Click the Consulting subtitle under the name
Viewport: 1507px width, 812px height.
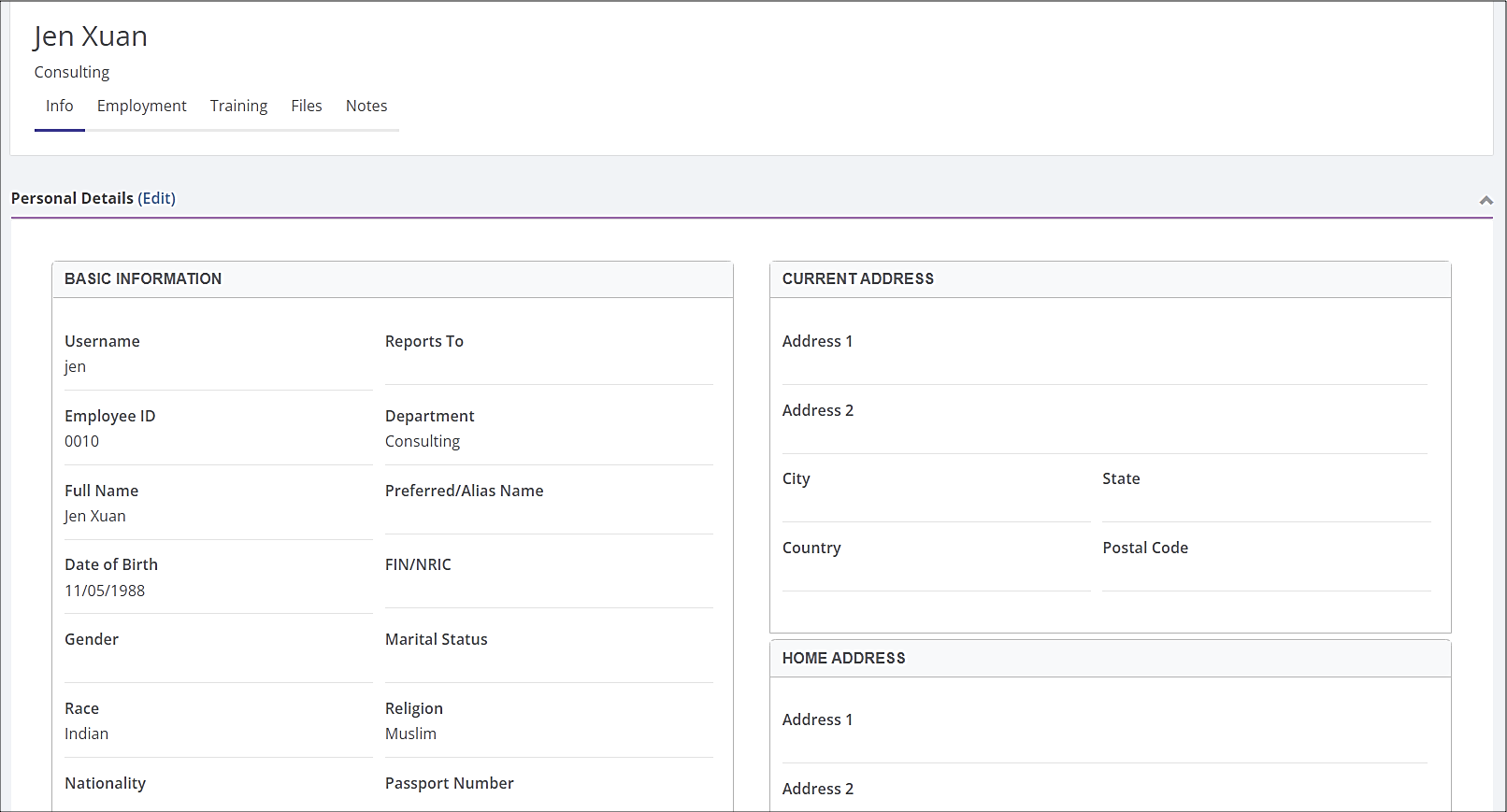(72, 72)
